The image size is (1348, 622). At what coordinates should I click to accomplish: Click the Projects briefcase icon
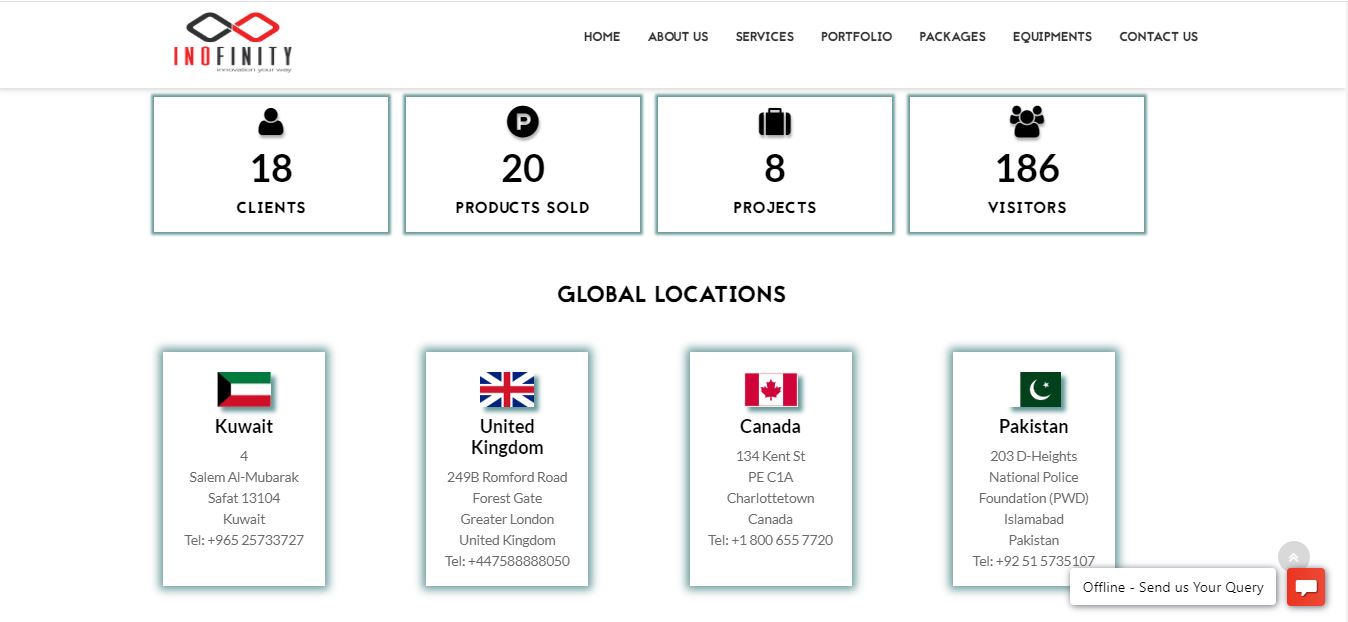point(775,122)
